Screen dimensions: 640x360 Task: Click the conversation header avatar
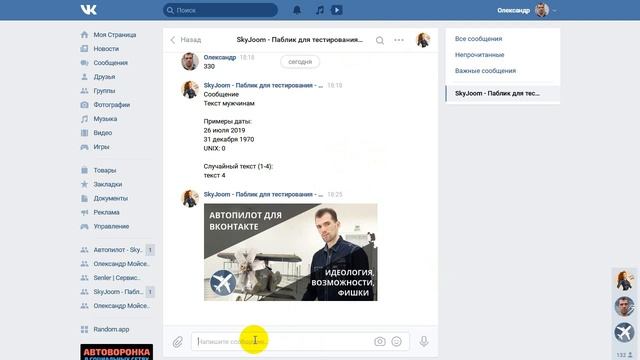click(x=423, y=40)
